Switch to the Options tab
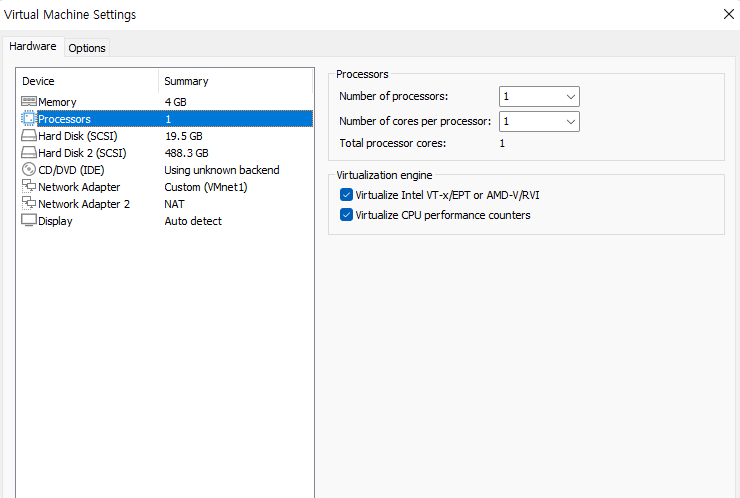This screenshot has height=498, width=740. 87,48
